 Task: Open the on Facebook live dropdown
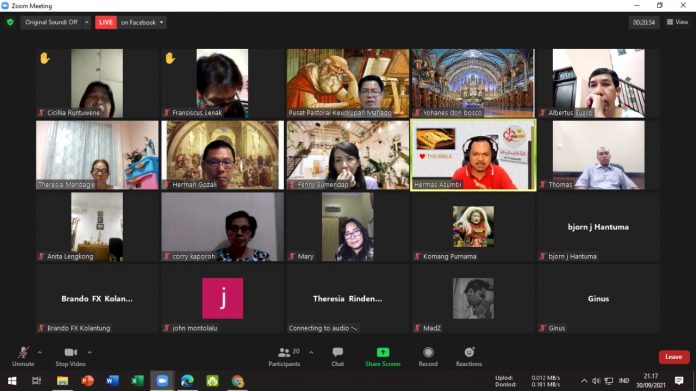142,22
